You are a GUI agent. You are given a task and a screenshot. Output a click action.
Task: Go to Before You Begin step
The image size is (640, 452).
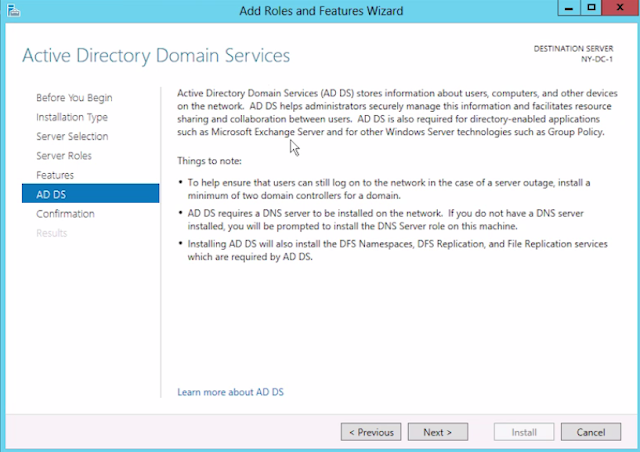74,98
